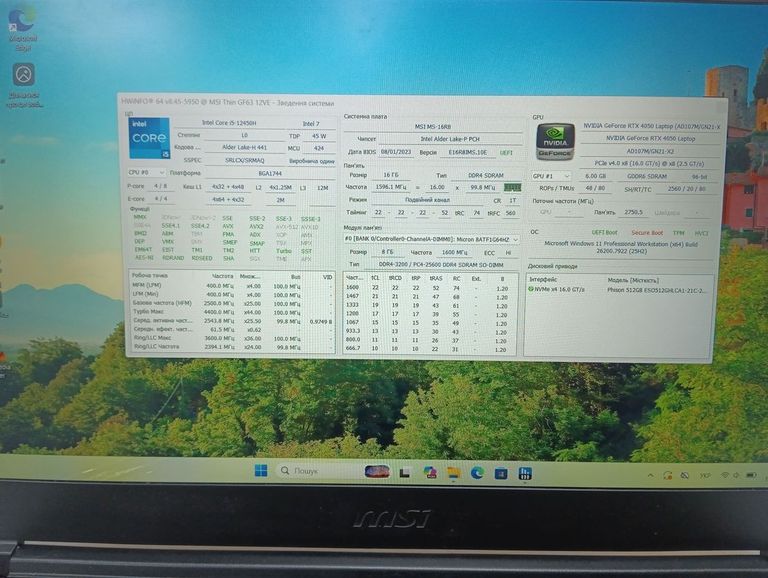Click the red Secure Boot indicator
Screen dimensions: 768x578
(647, 233)
